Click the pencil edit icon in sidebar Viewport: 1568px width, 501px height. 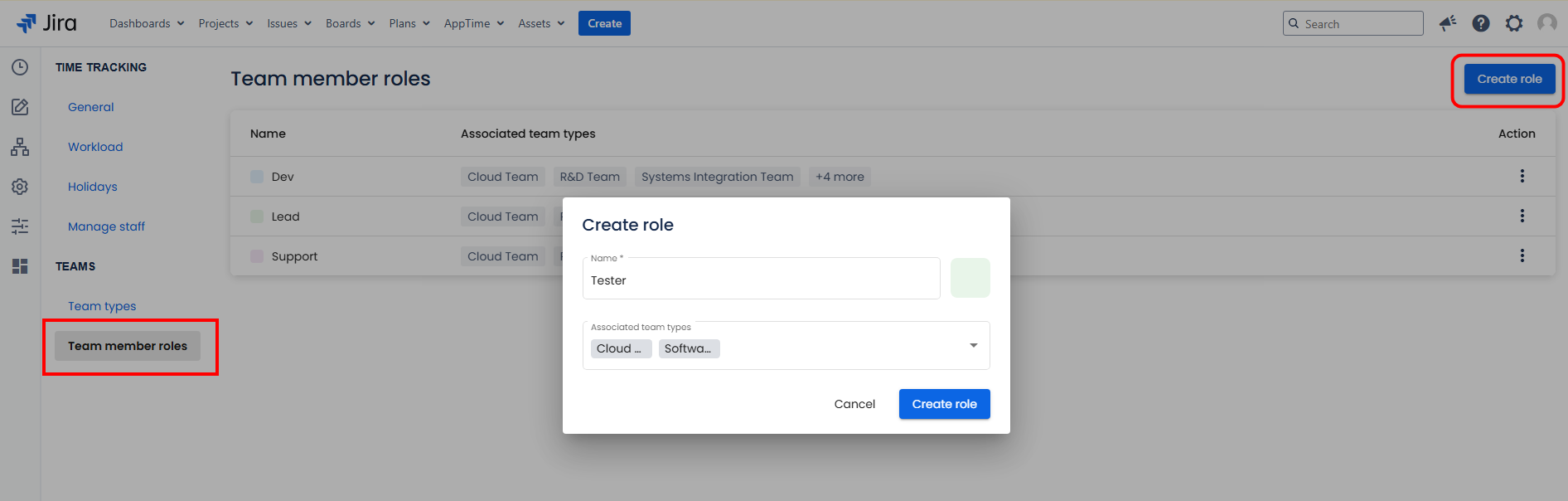(x=20, y=107)
